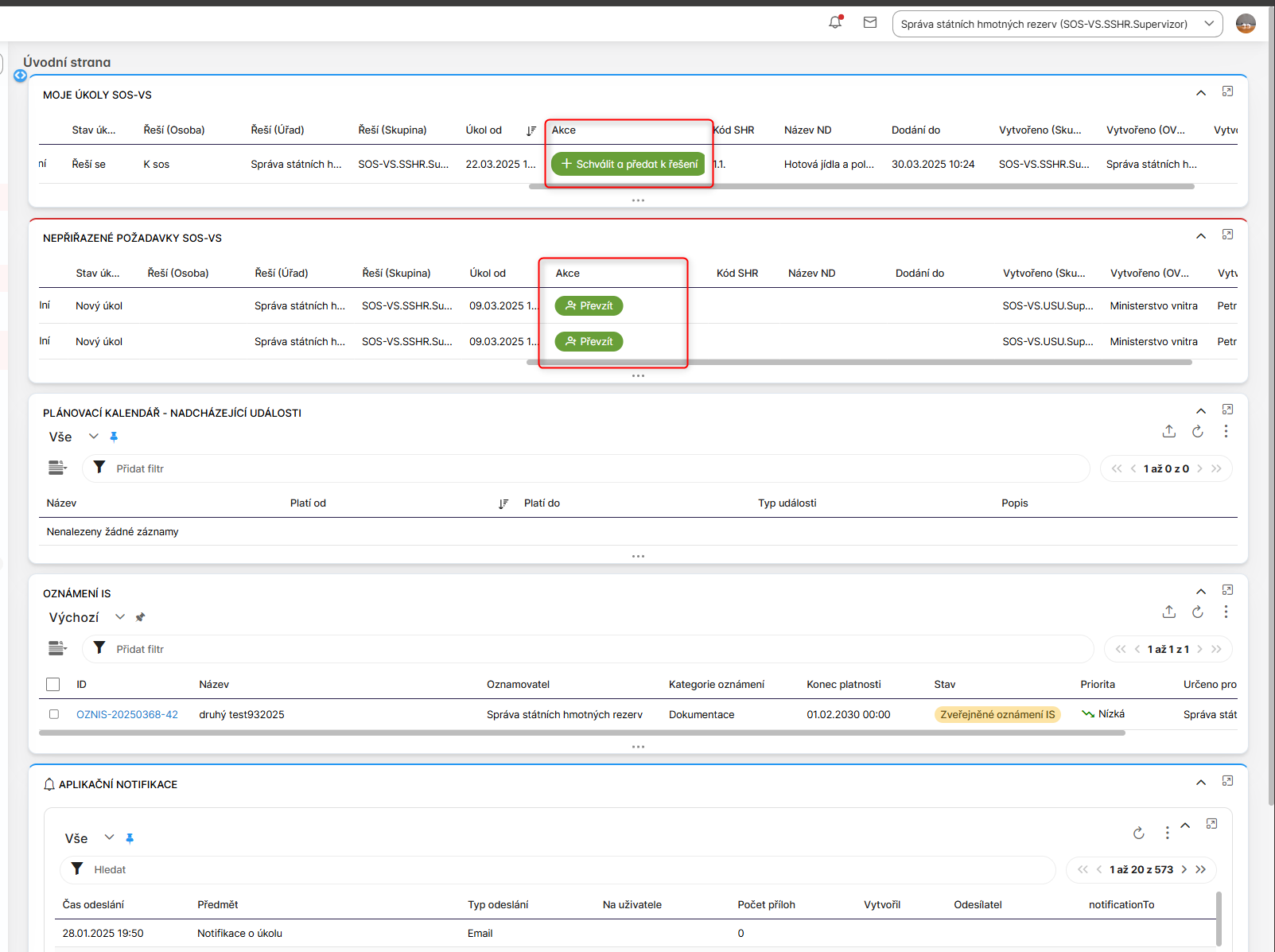This screenshot has width=1275, height=952.
Task: Pin the Vše view in Plánovací kalendář
Action: pos(114,437)
